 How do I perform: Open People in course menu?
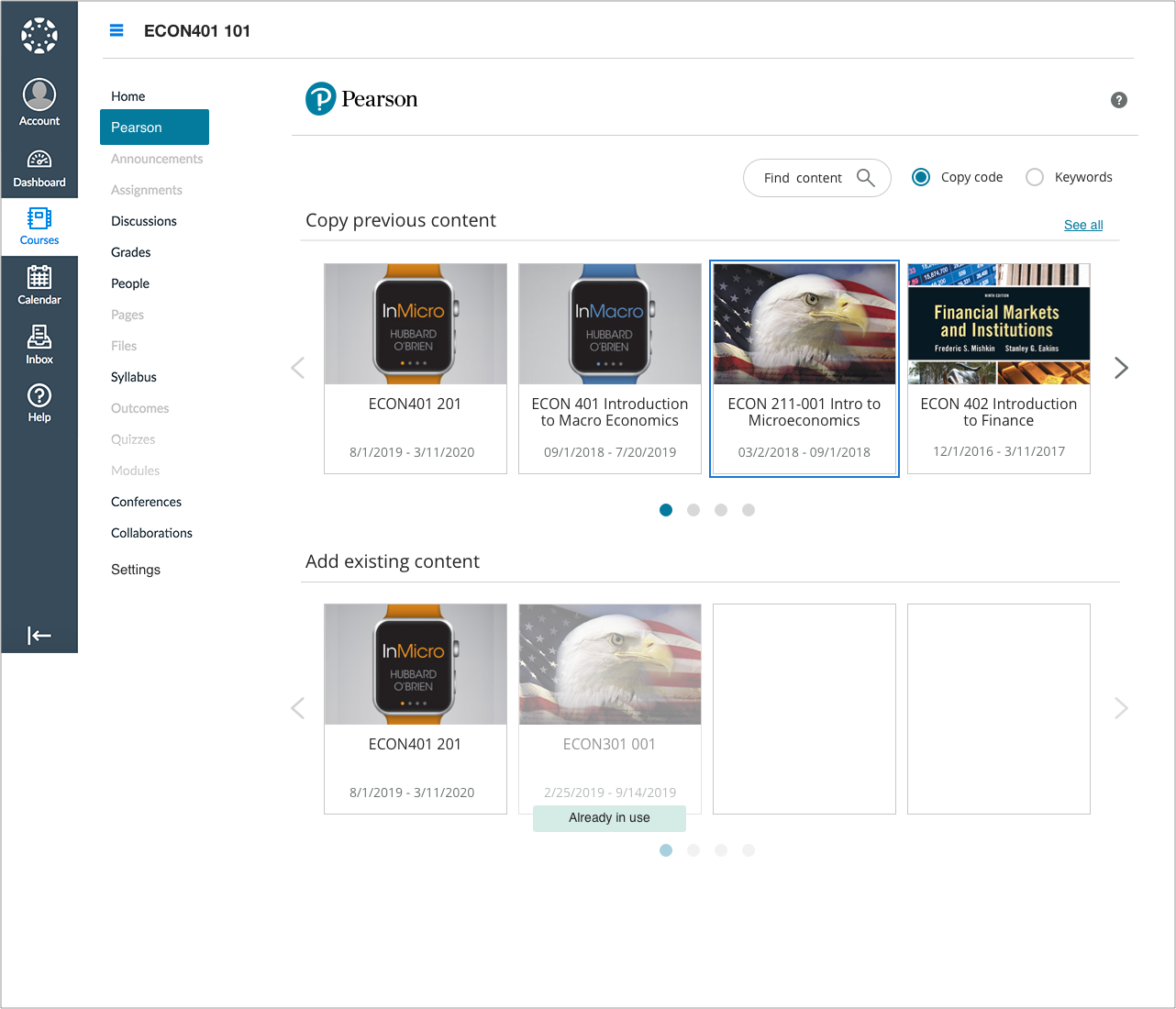[130, 283]
